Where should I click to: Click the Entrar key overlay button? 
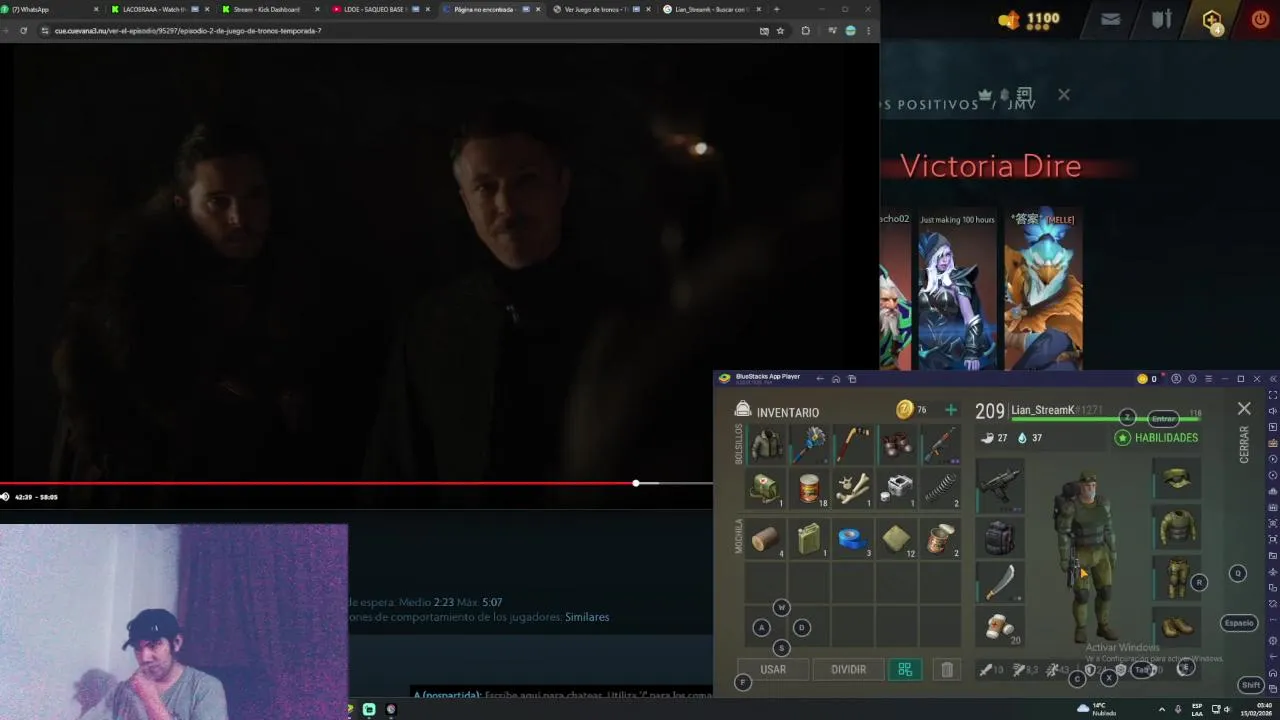1163,419
